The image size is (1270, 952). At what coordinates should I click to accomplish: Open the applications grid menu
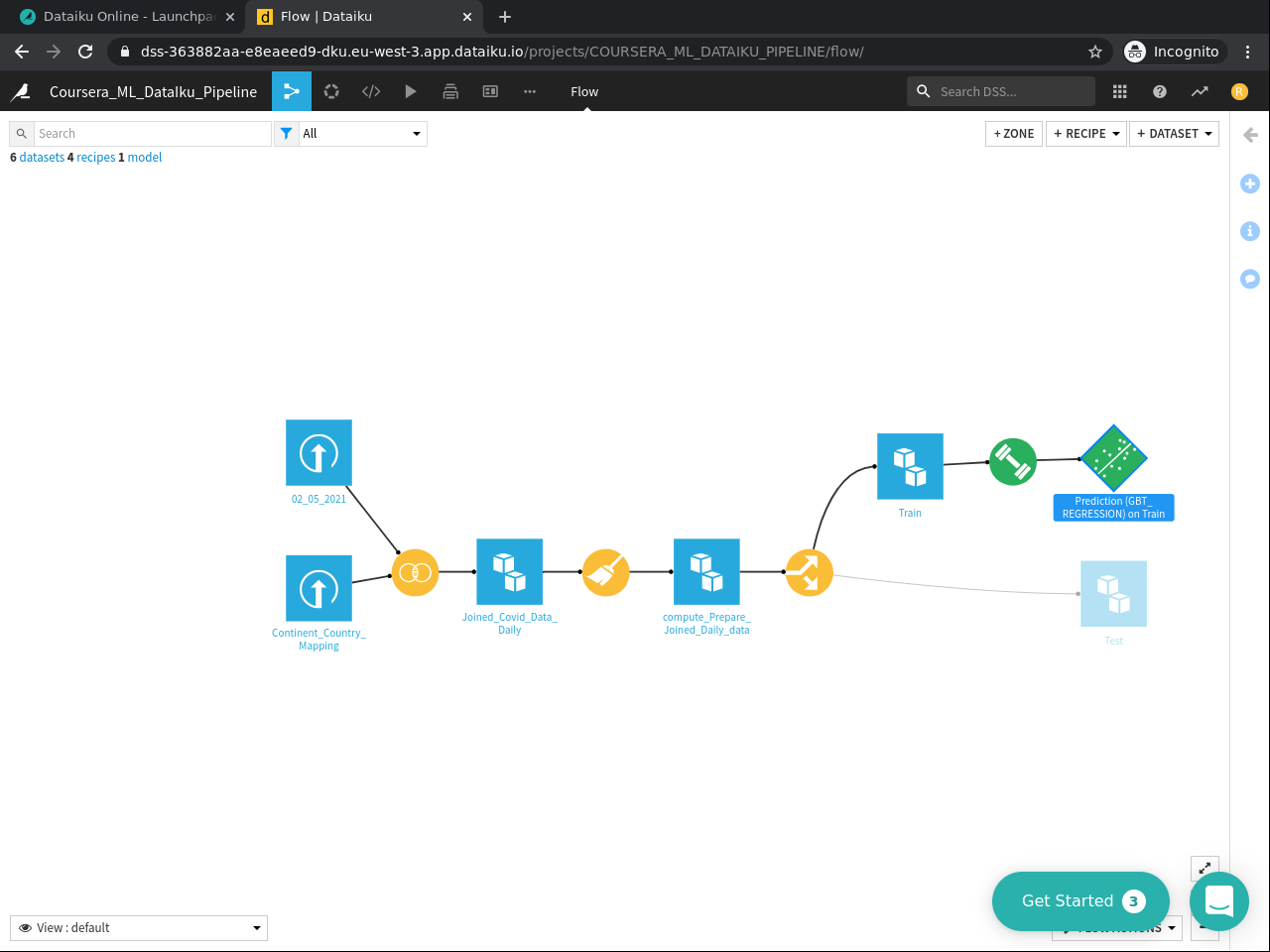click(1120, 91)
